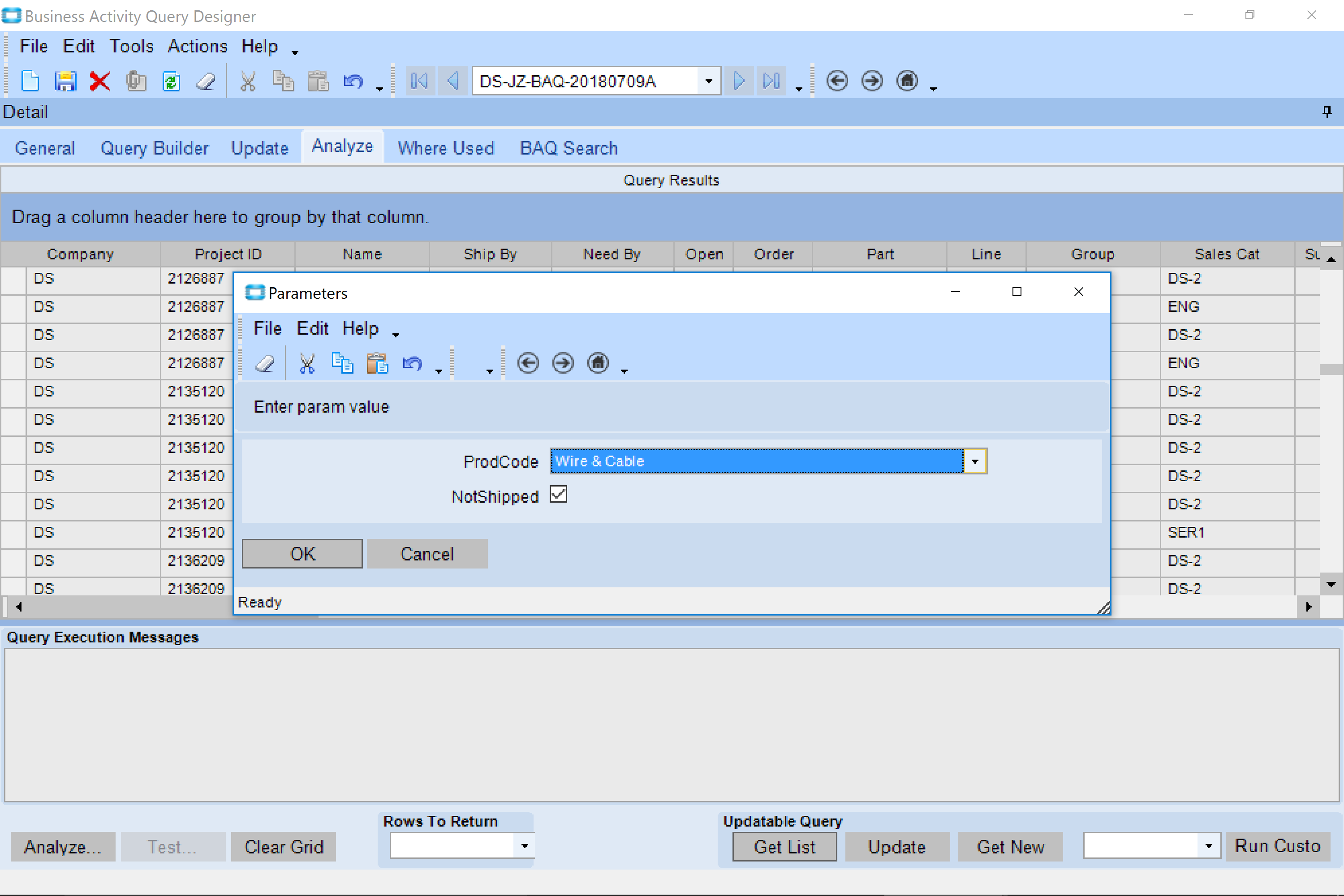Click the results grid vertical scrollbar thumb
Viewport: 1344px width, 896px height.
tap(1331, 369)
